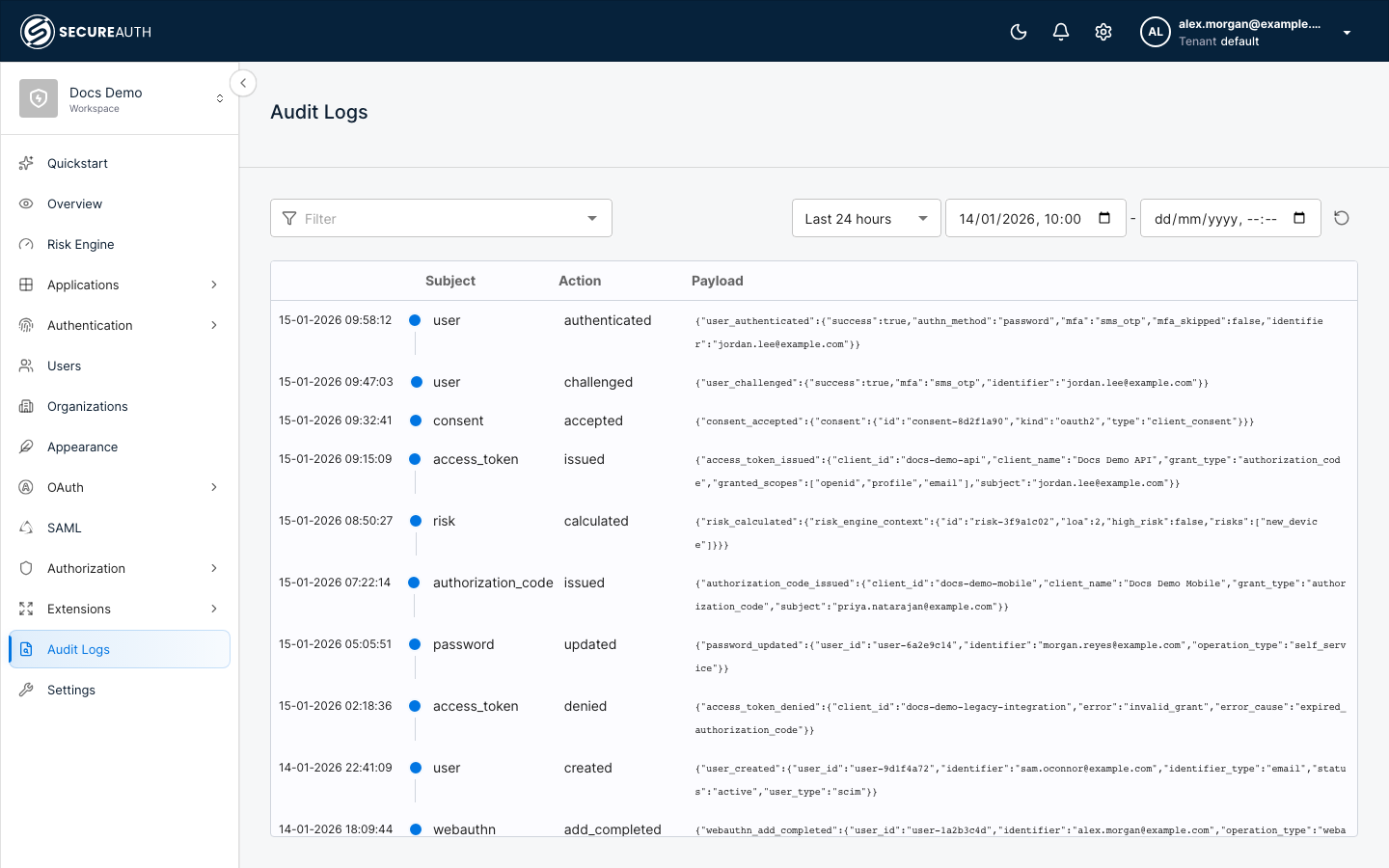Open settings gear icon in top bar
The image size is (1389, 868).
coord(1103,32)
